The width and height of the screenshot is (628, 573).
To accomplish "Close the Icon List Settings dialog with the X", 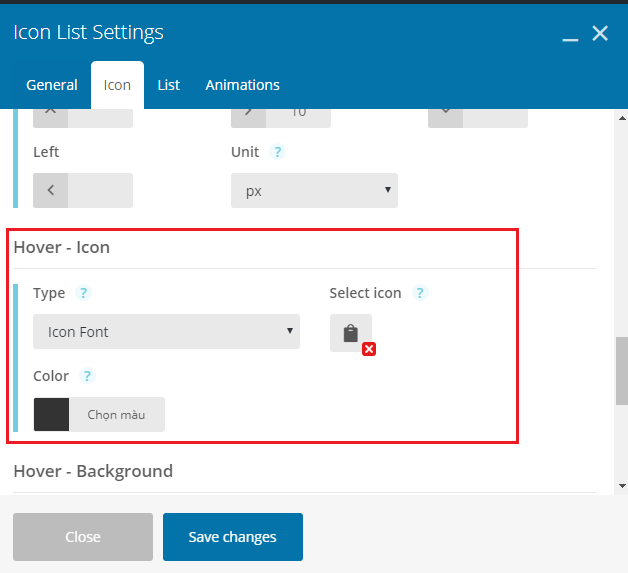I will point(600,33).
